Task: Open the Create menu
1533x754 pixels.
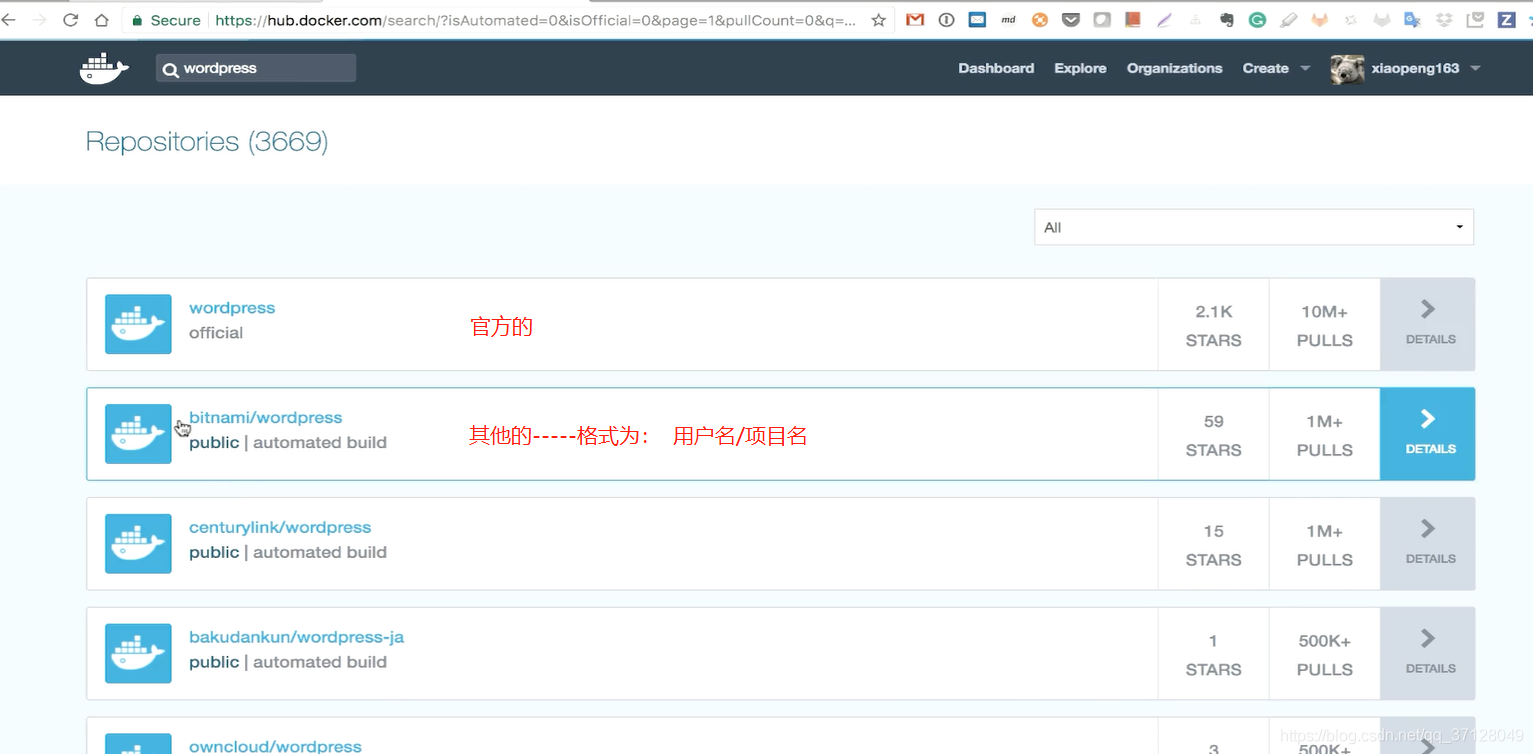Action: pos(1265,68)
